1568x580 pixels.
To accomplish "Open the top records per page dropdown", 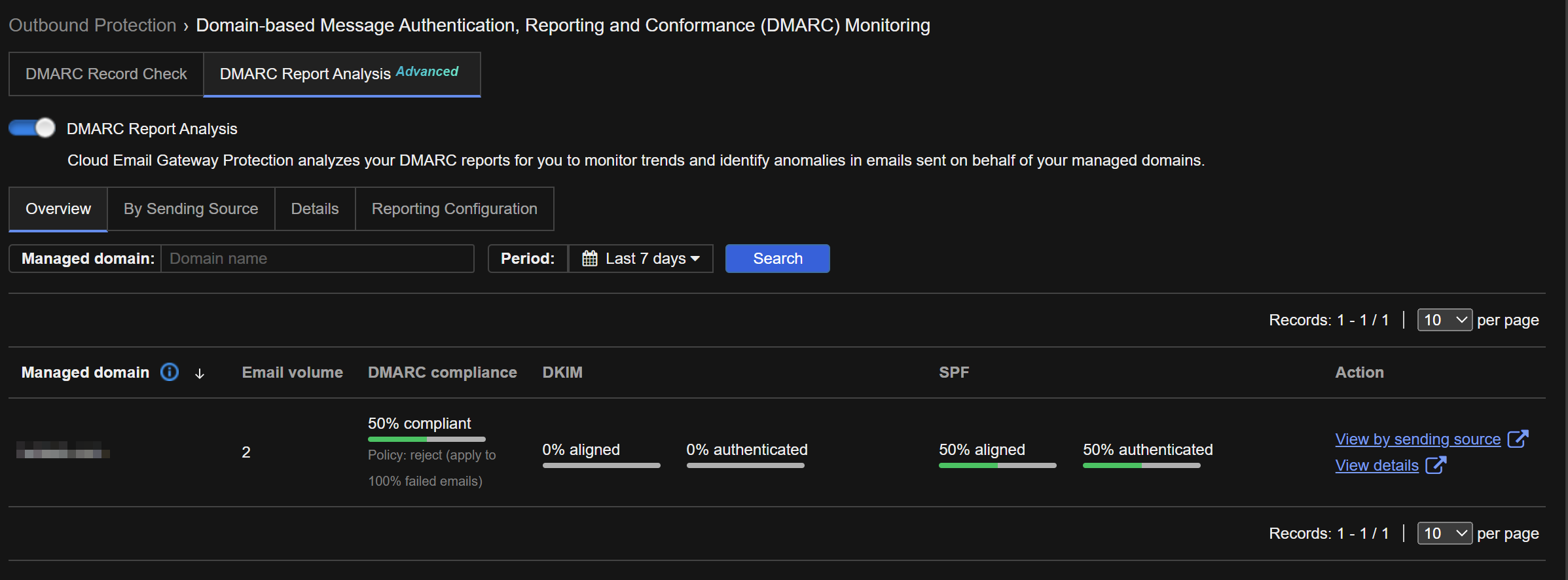I will tap(1444, 320).
